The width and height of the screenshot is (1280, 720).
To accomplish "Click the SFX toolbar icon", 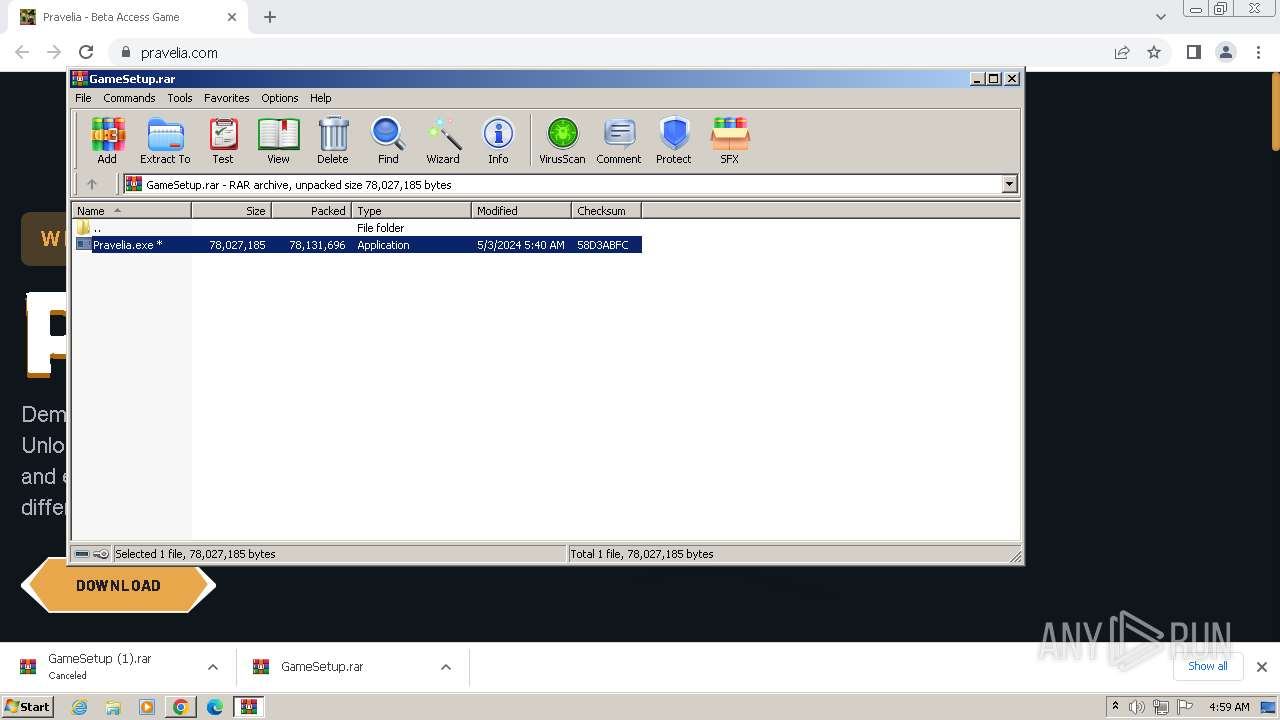I will (x=730, y=140).
